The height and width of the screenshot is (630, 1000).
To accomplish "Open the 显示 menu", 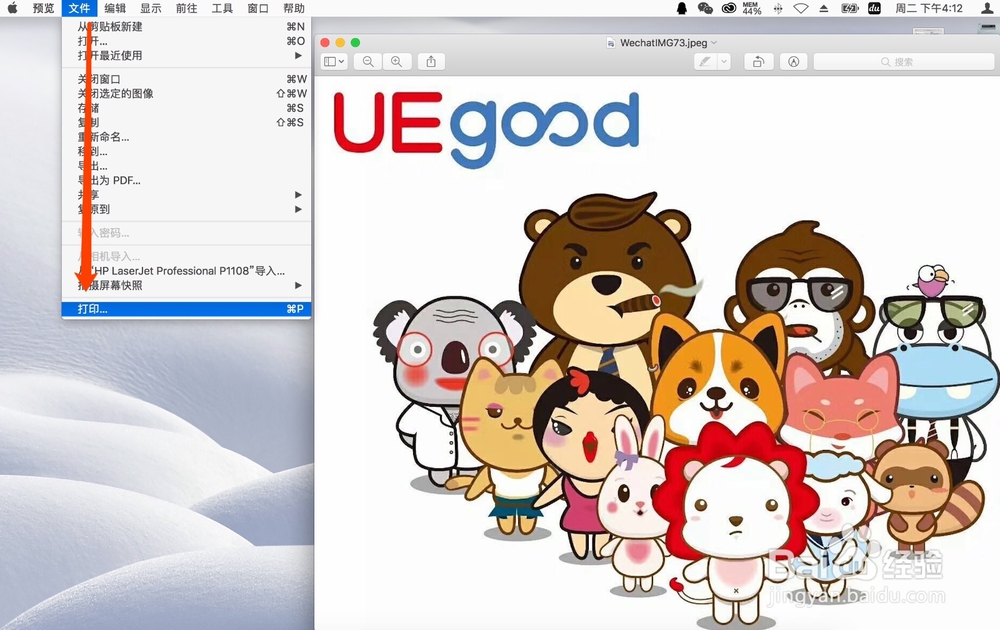I will (151, 8).
